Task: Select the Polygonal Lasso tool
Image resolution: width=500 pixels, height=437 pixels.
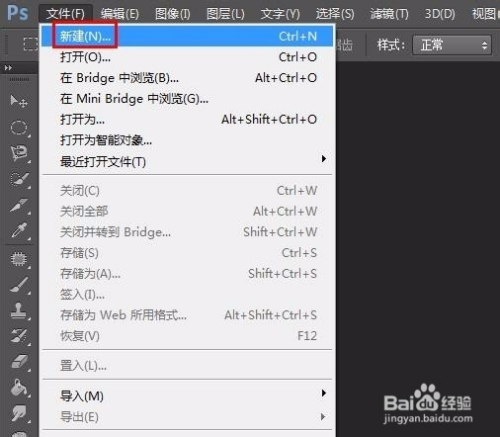Action: [x=19, y=153]
